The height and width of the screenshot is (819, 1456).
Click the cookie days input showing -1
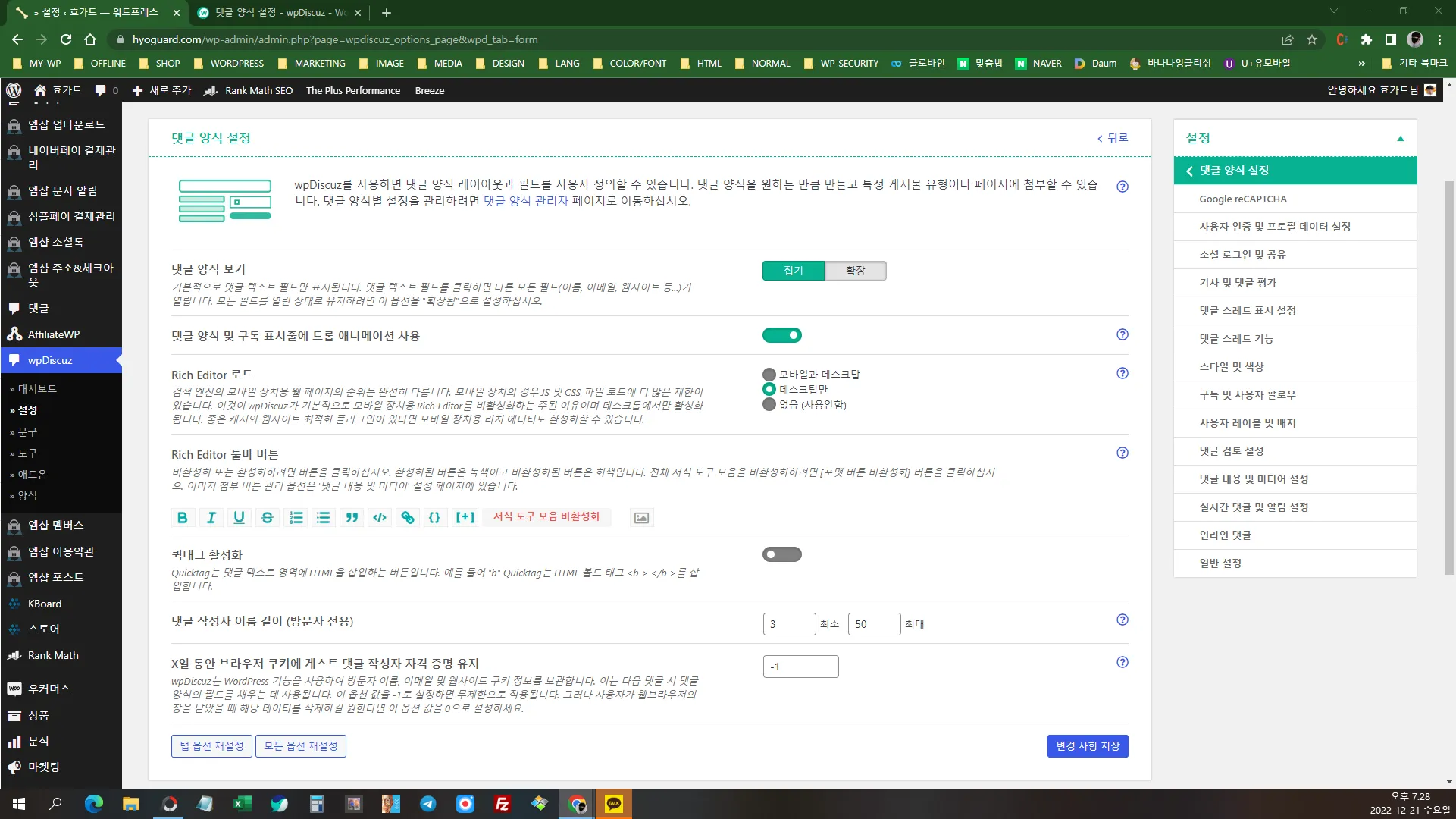[800, 667]
